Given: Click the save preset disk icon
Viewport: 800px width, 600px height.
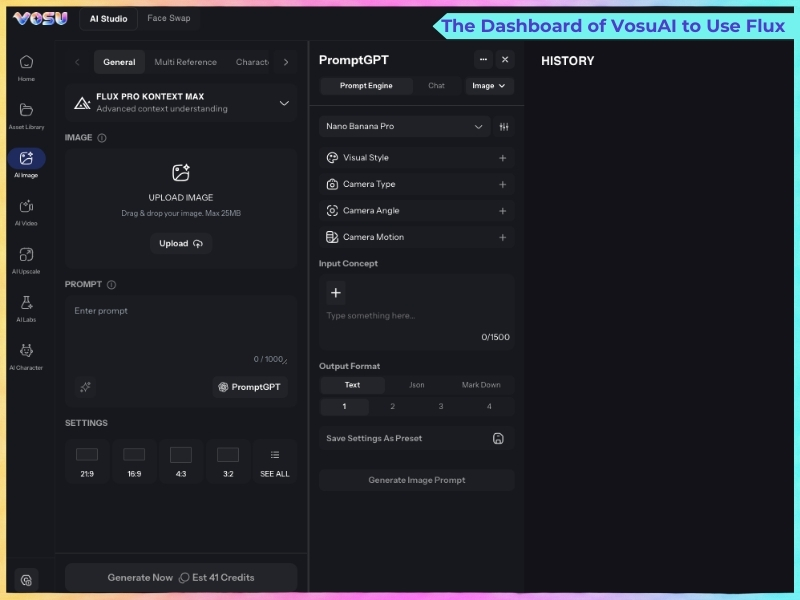Looking at the screenshot, I should click(498, 438).
